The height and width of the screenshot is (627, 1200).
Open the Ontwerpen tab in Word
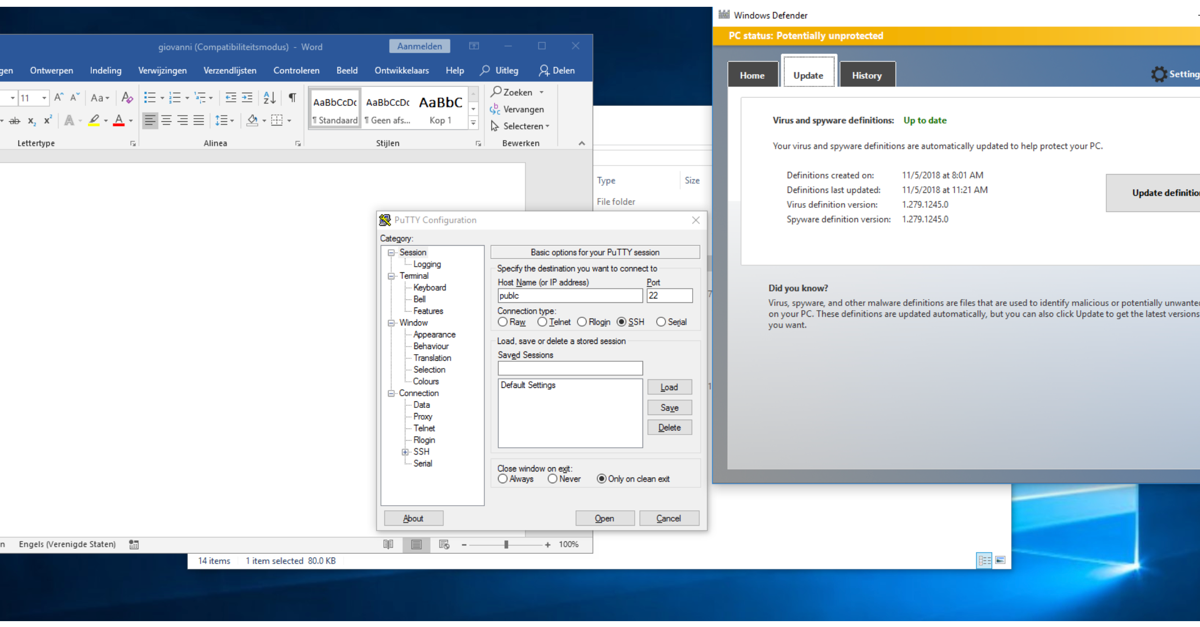tap(51, 71)
